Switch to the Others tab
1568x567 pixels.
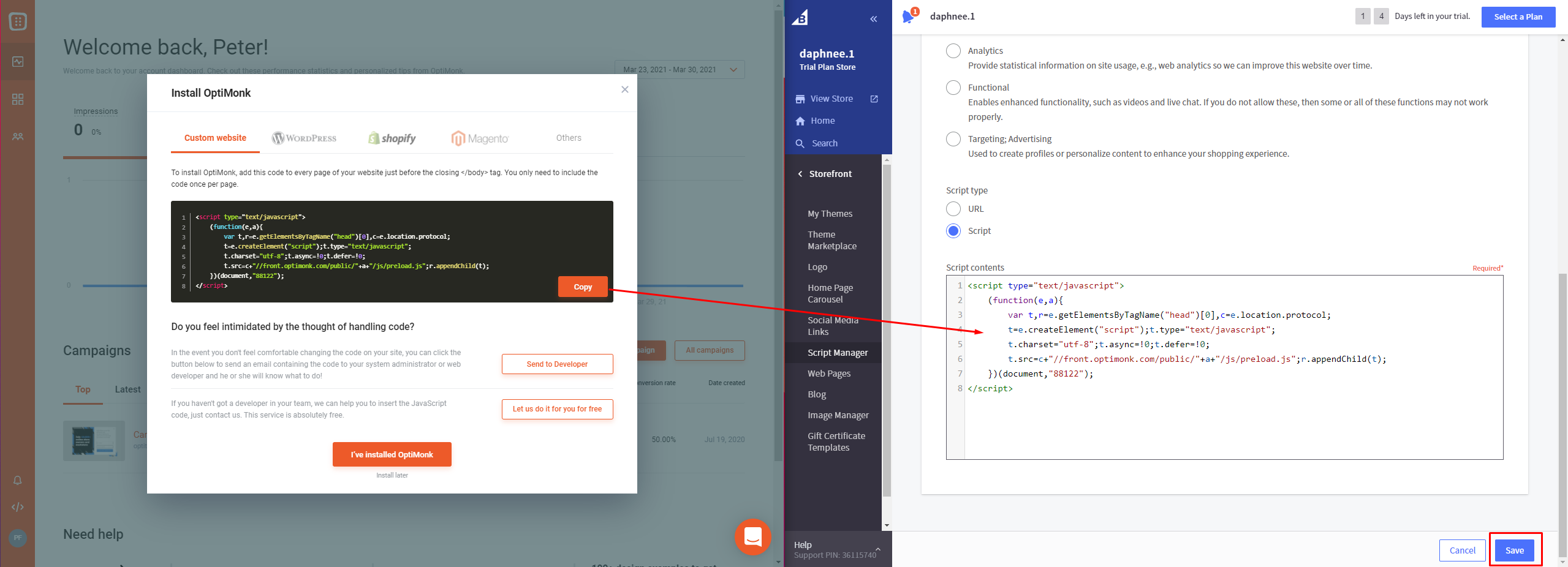coord(569,138)
